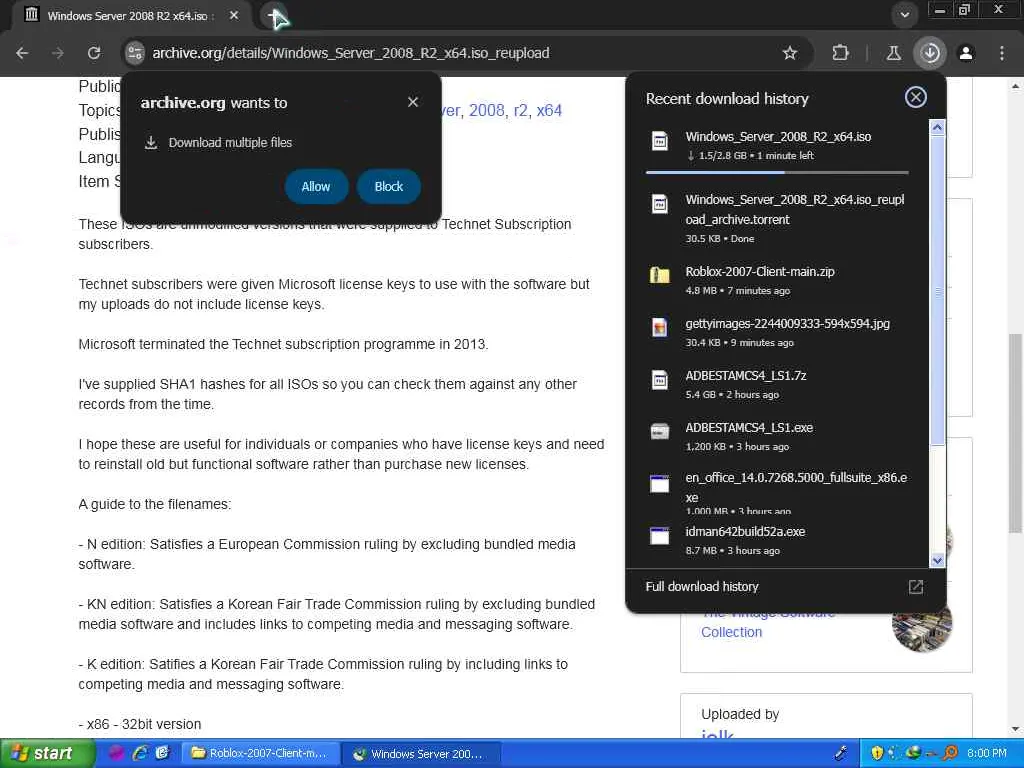Open the x64 topic link
1024x768 pixels.
(x=549, y=110)
